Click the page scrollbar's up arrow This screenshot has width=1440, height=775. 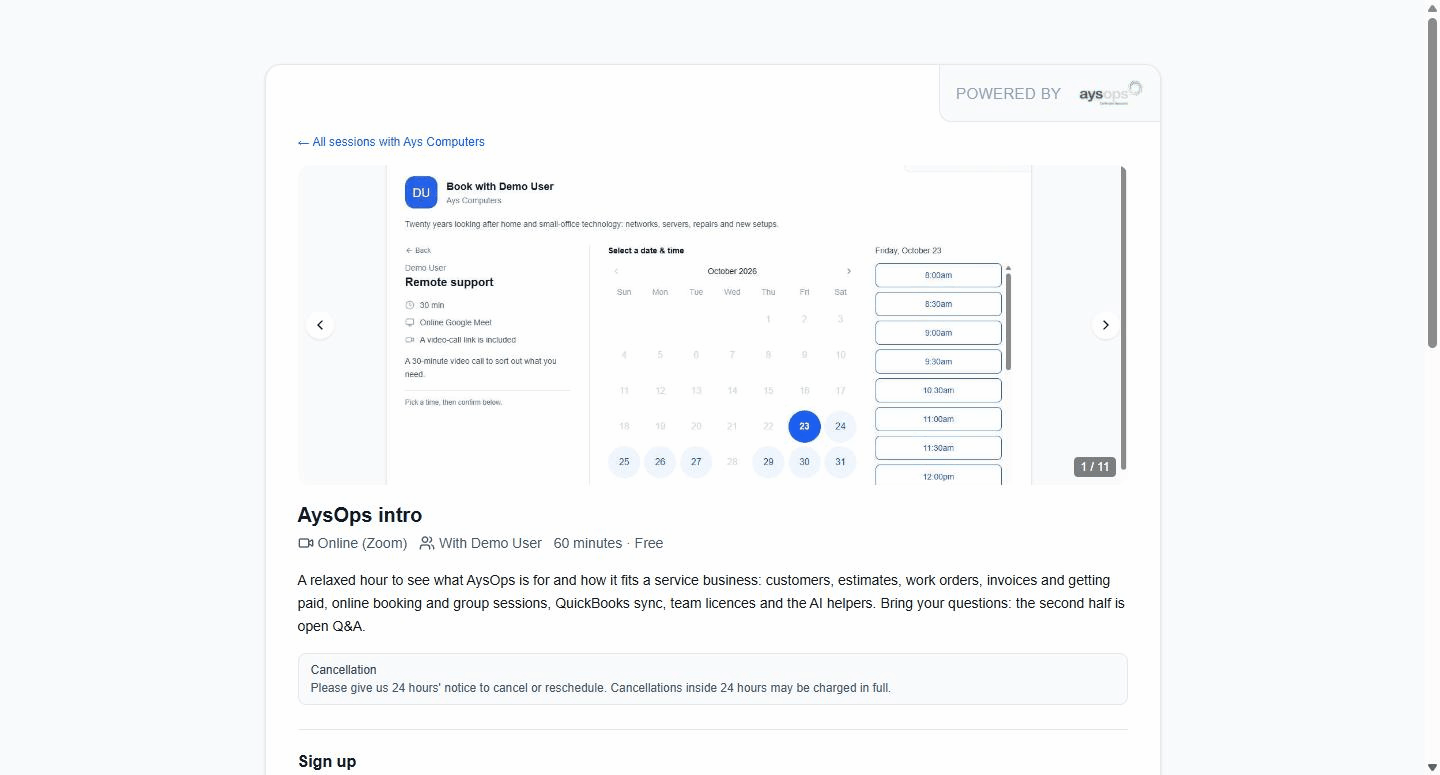1432,8
